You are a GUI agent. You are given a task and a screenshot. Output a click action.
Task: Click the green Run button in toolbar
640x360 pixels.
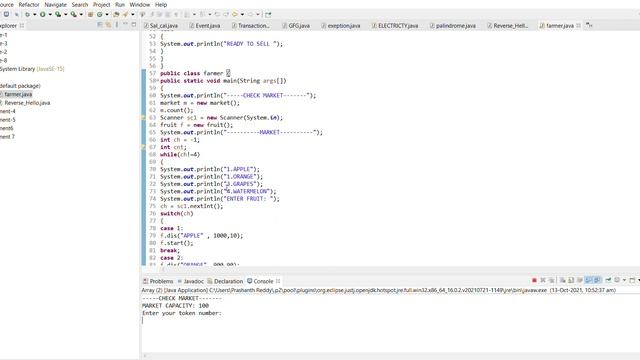[x=42, y=14]
